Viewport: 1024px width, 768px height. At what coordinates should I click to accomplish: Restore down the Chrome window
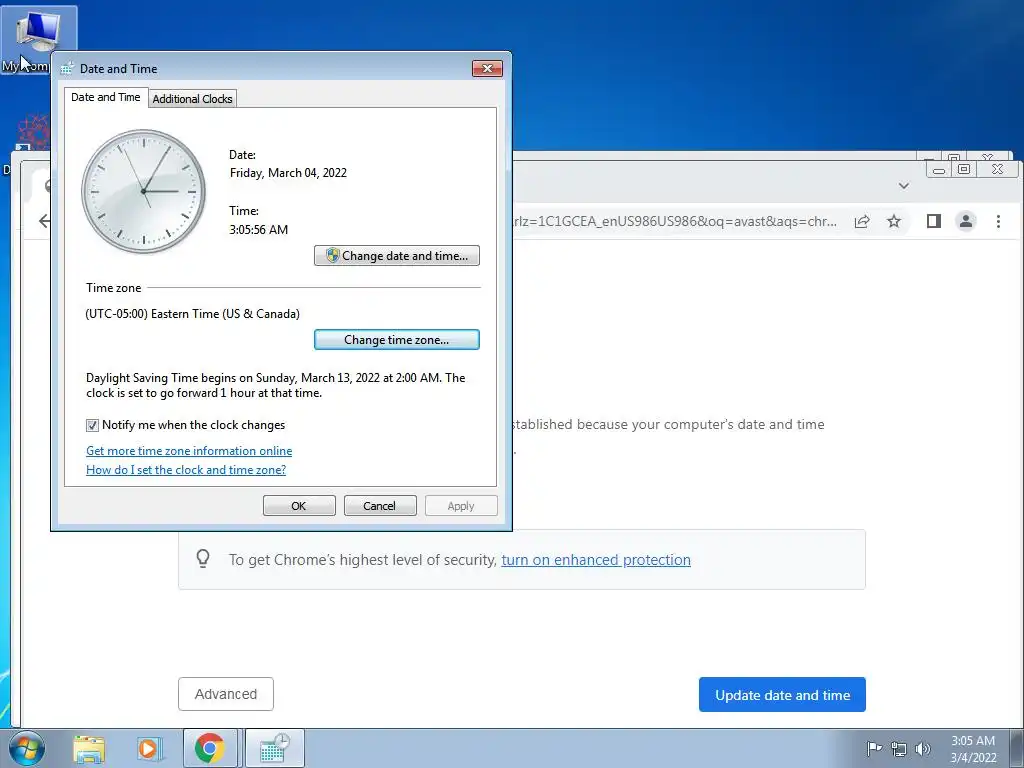click(x=964, y=169)
